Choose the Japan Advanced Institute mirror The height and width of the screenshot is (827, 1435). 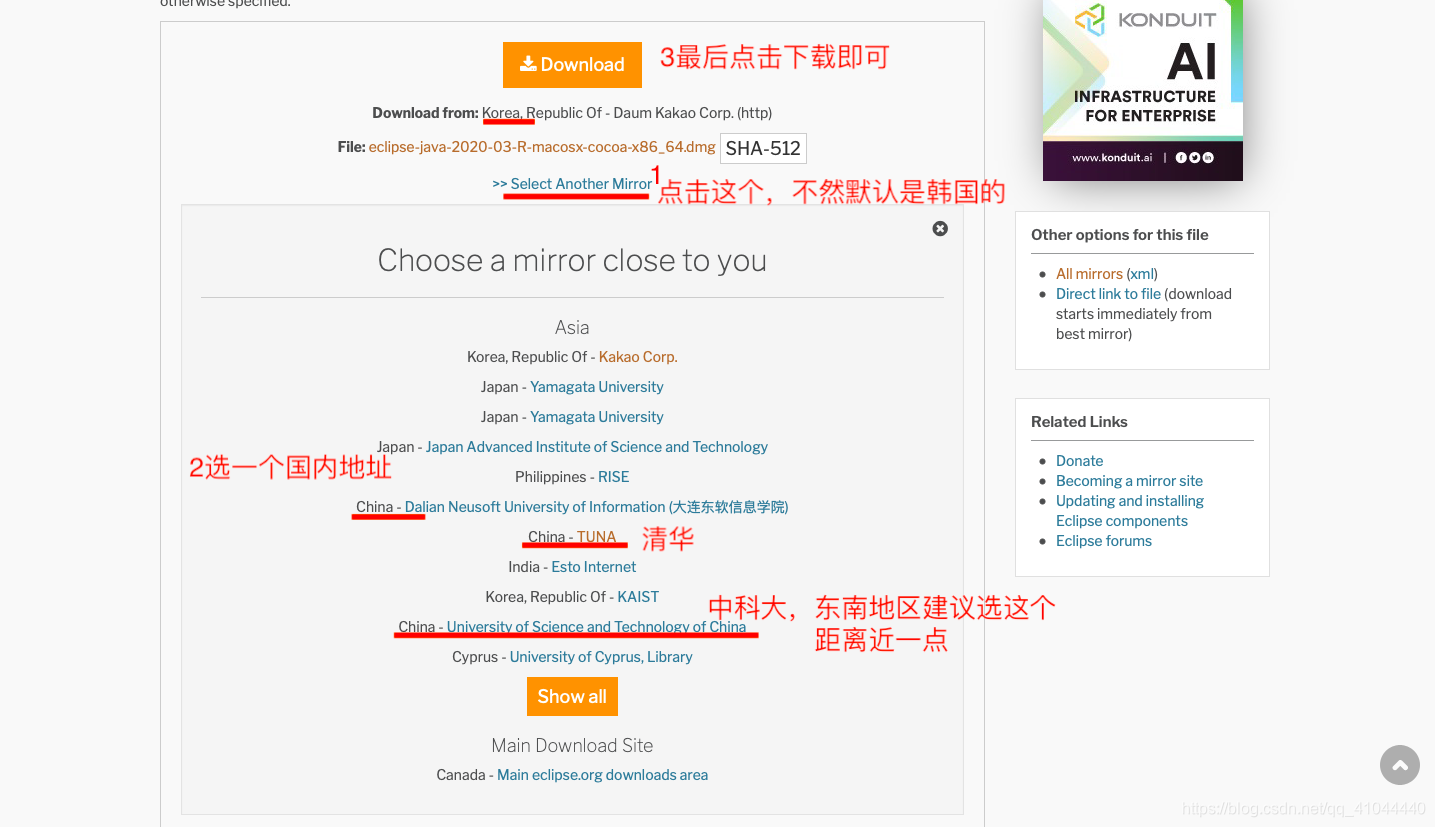597,447
